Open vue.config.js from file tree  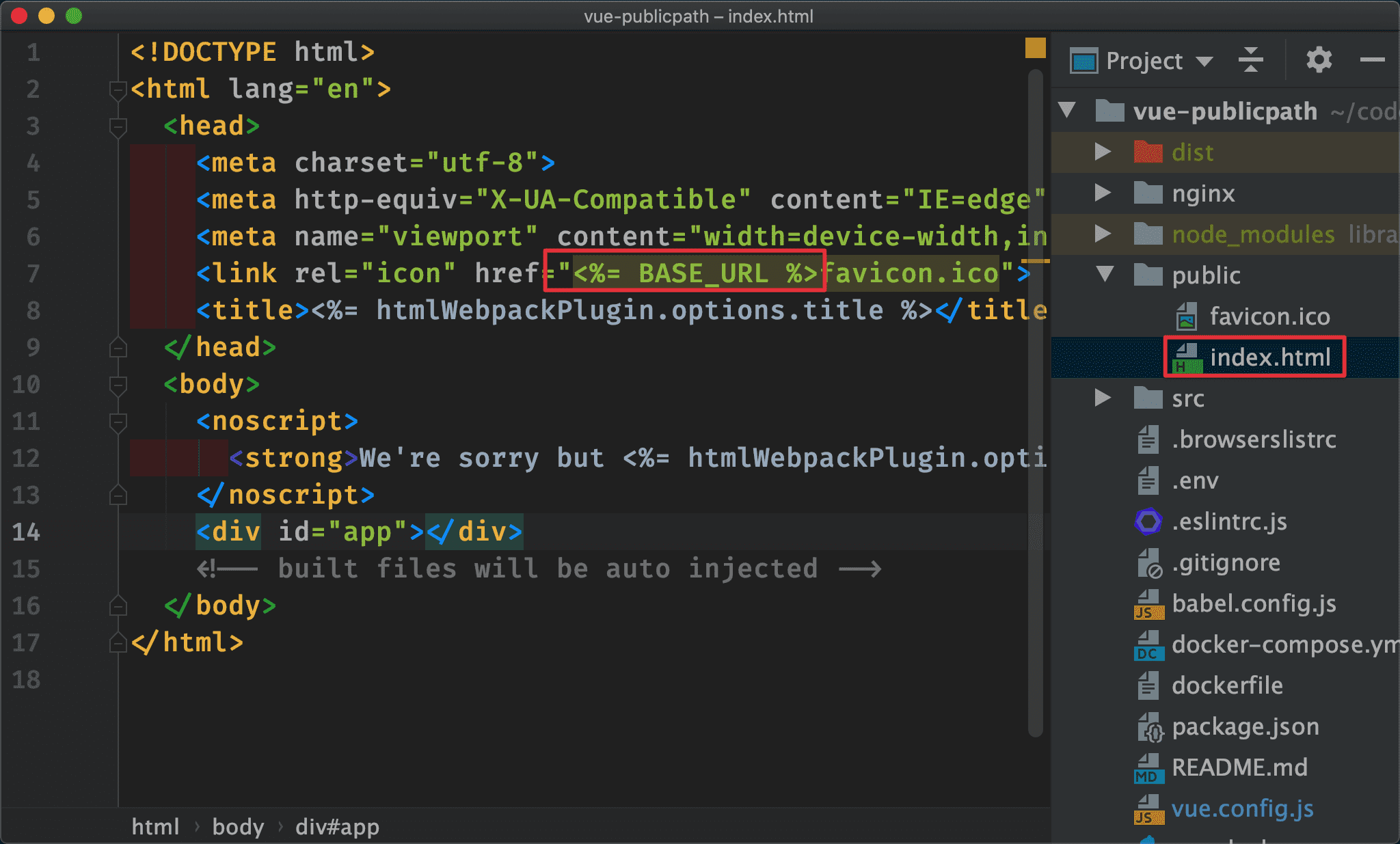pos(1242,808)
